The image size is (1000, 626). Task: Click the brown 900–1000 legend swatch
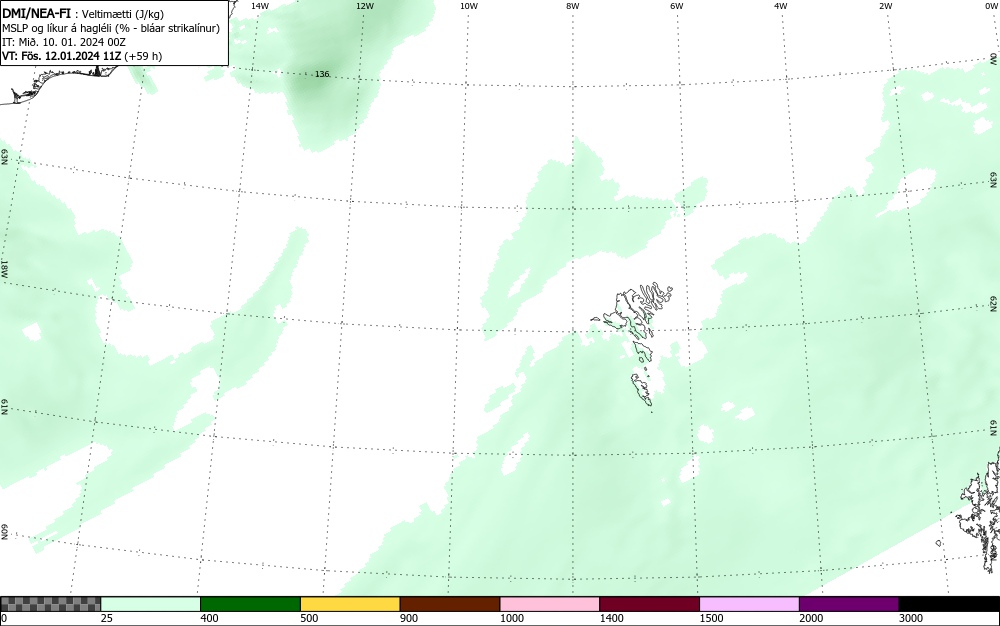(450, 604)
